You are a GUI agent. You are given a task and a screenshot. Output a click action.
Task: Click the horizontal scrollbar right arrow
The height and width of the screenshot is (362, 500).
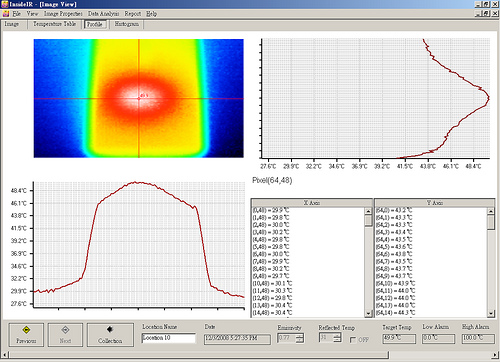click(x=495, y=355)
